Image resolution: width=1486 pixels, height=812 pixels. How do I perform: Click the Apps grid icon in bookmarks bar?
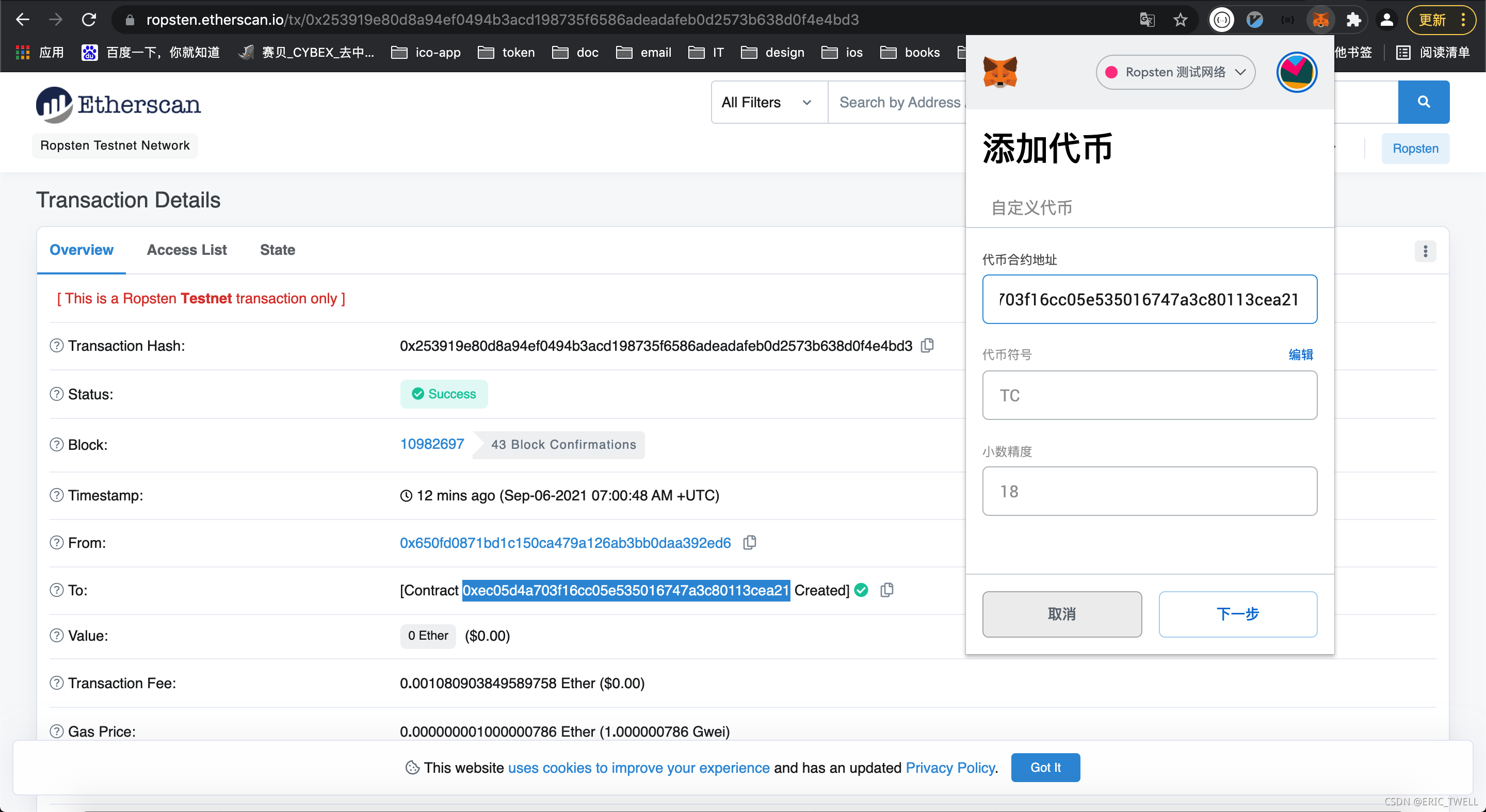pyautogui.click(x=23, y=53)
